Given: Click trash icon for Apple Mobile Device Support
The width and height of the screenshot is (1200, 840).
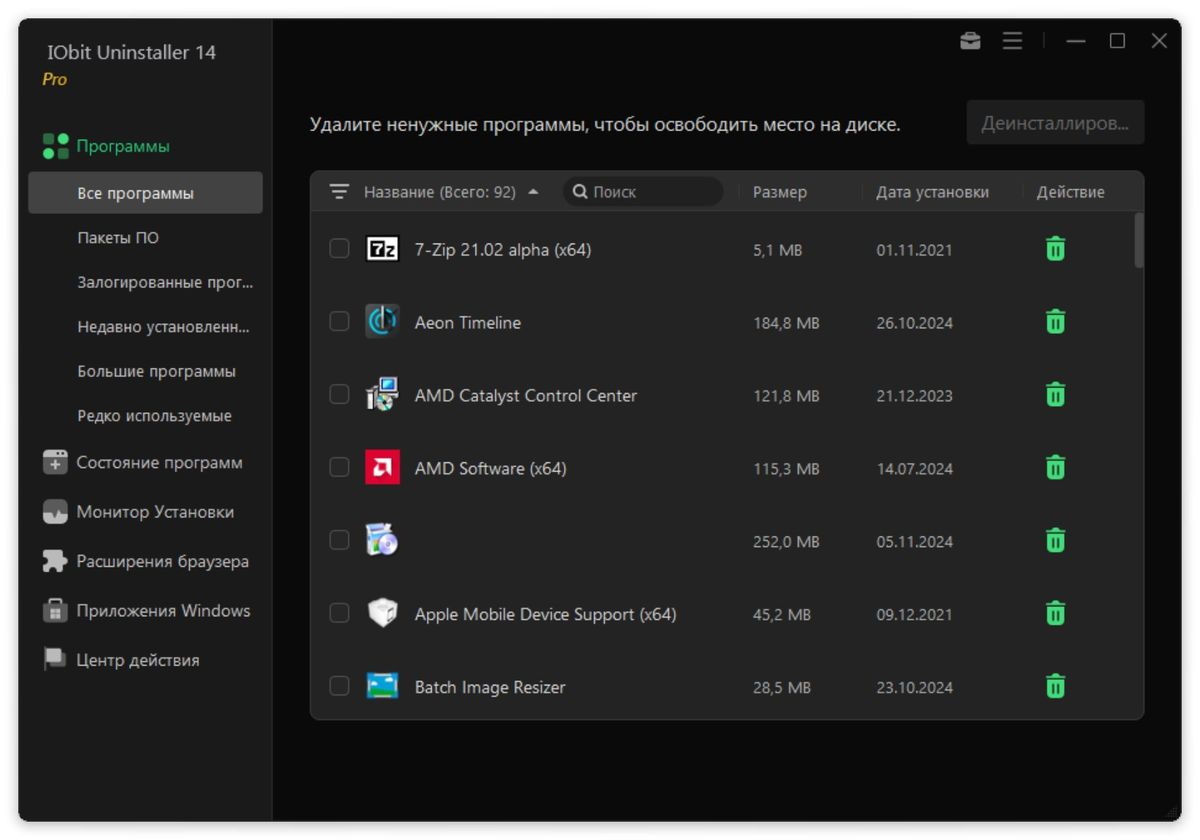Looking at the screenshot, I should (x=1055, y=614).
